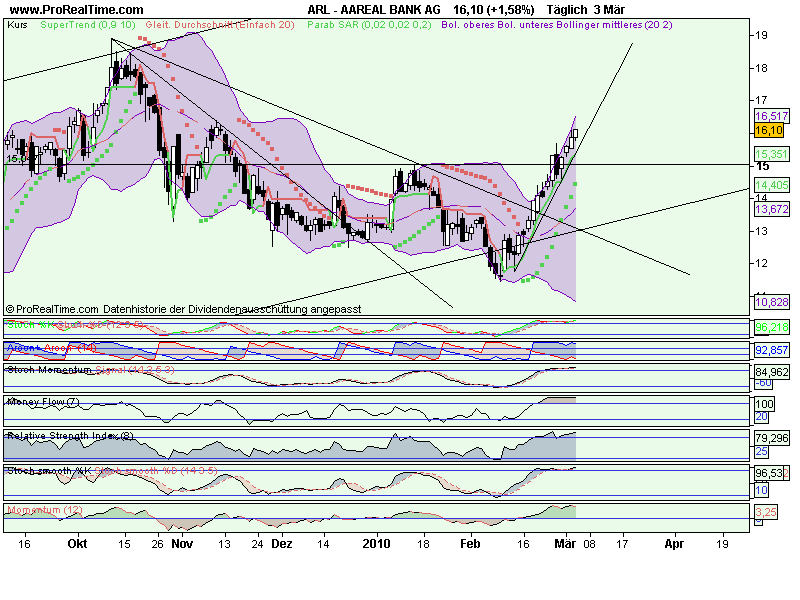This screenshot has height=600, width=800.
Task: Select the 24 date label before Dez
Action: click(257, 544)
